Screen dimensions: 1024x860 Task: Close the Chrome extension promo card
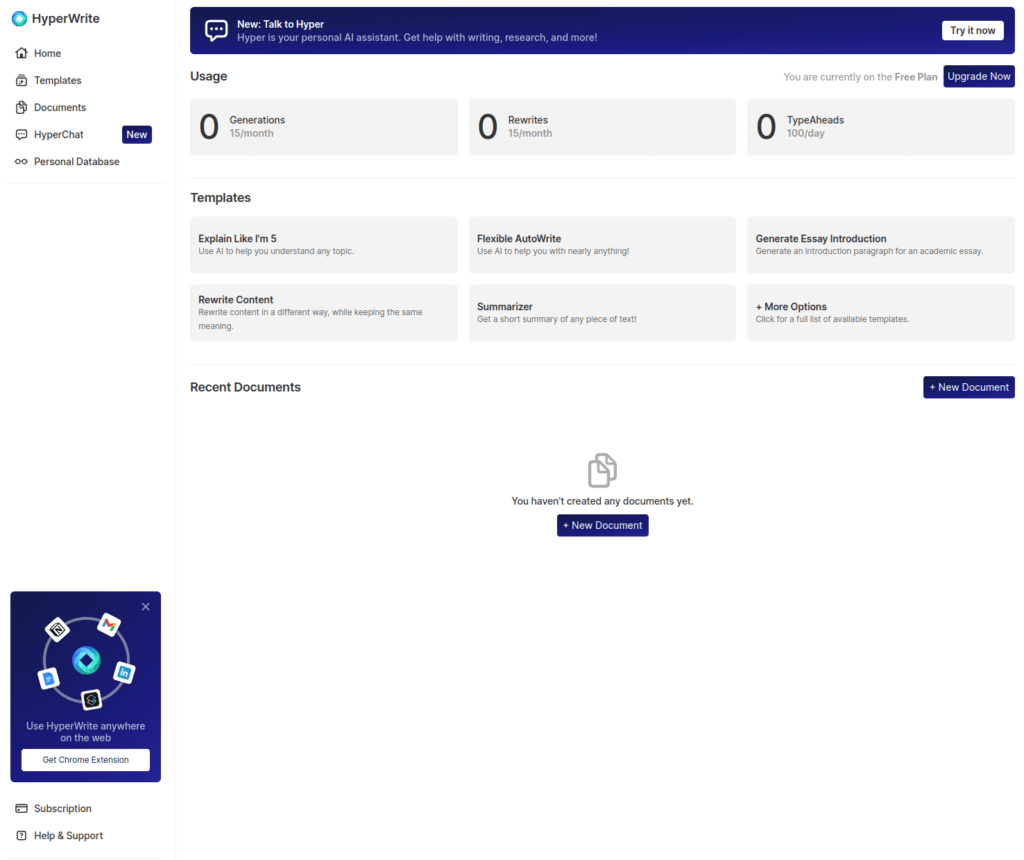click(146, 607)
